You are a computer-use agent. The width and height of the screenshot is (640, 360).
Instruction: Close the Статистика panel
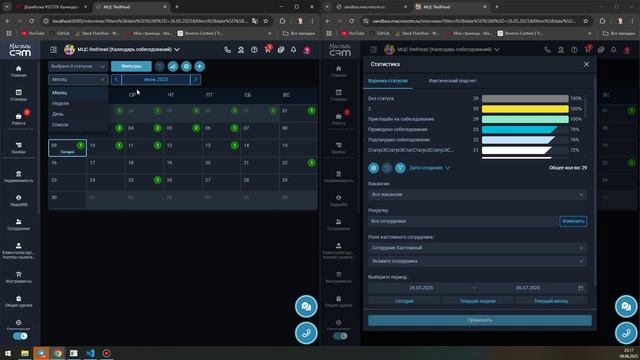click(587, 64)
